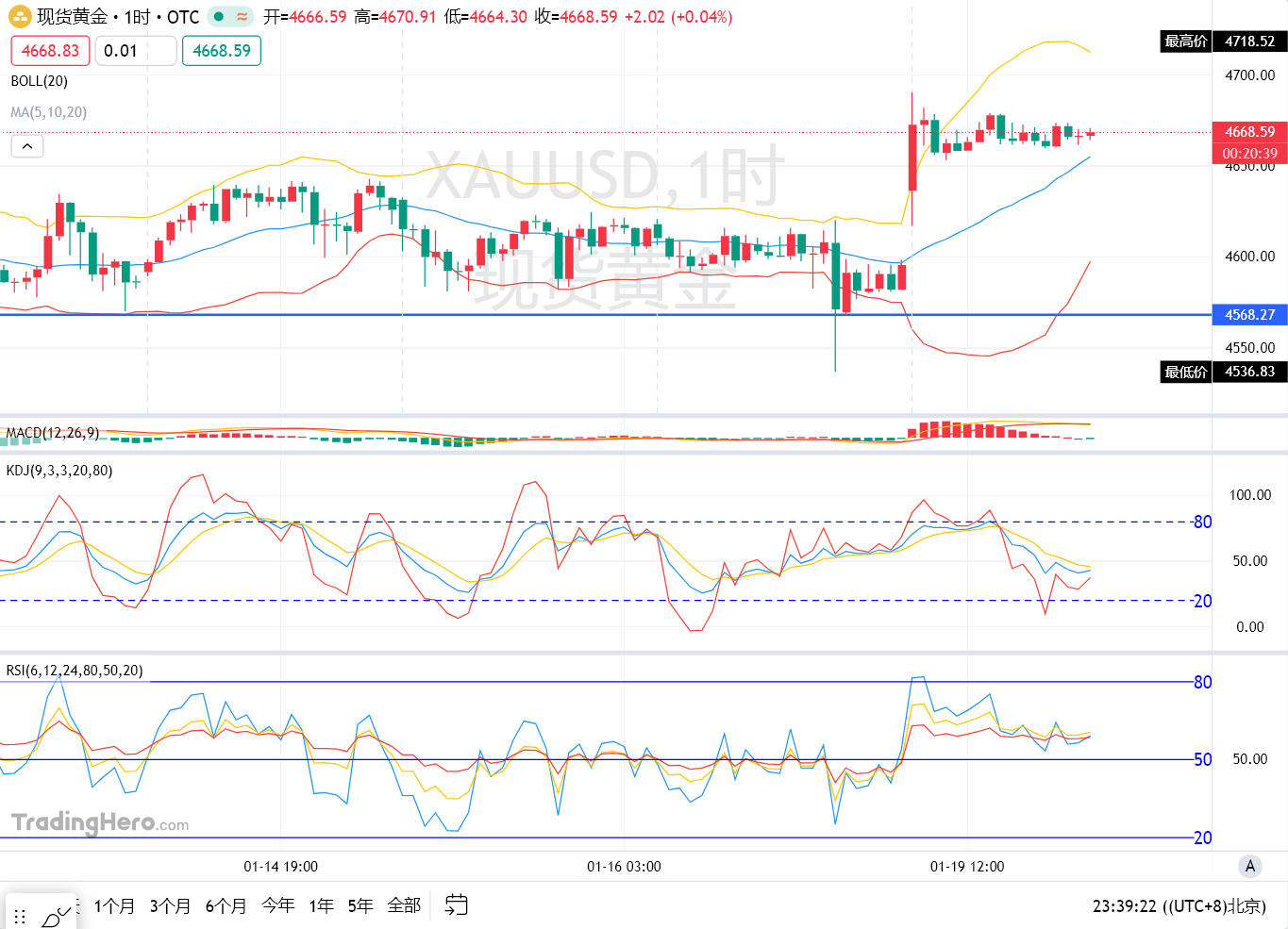Click the 01-14 19:00 time axis label
Screen dimensions: 1288x929
click(281, 867)
